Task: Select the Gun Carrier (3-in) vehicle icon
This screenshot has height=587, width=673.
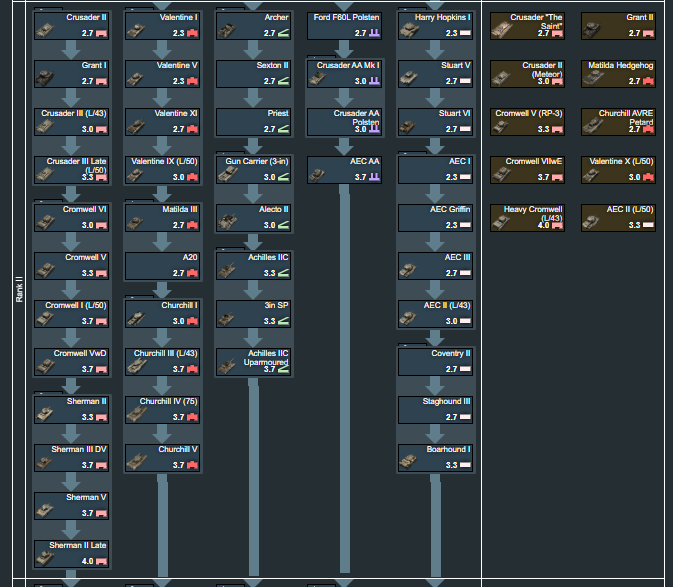Action: click(x=229, y=174)
